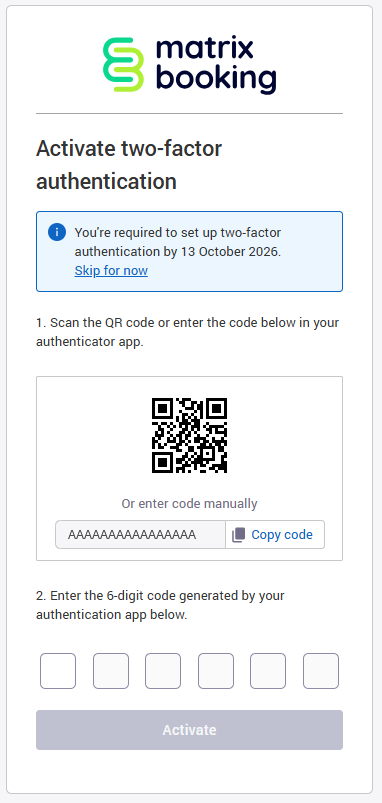Focus the first digit box
This screenshot has height=803, width=382.
58,671
